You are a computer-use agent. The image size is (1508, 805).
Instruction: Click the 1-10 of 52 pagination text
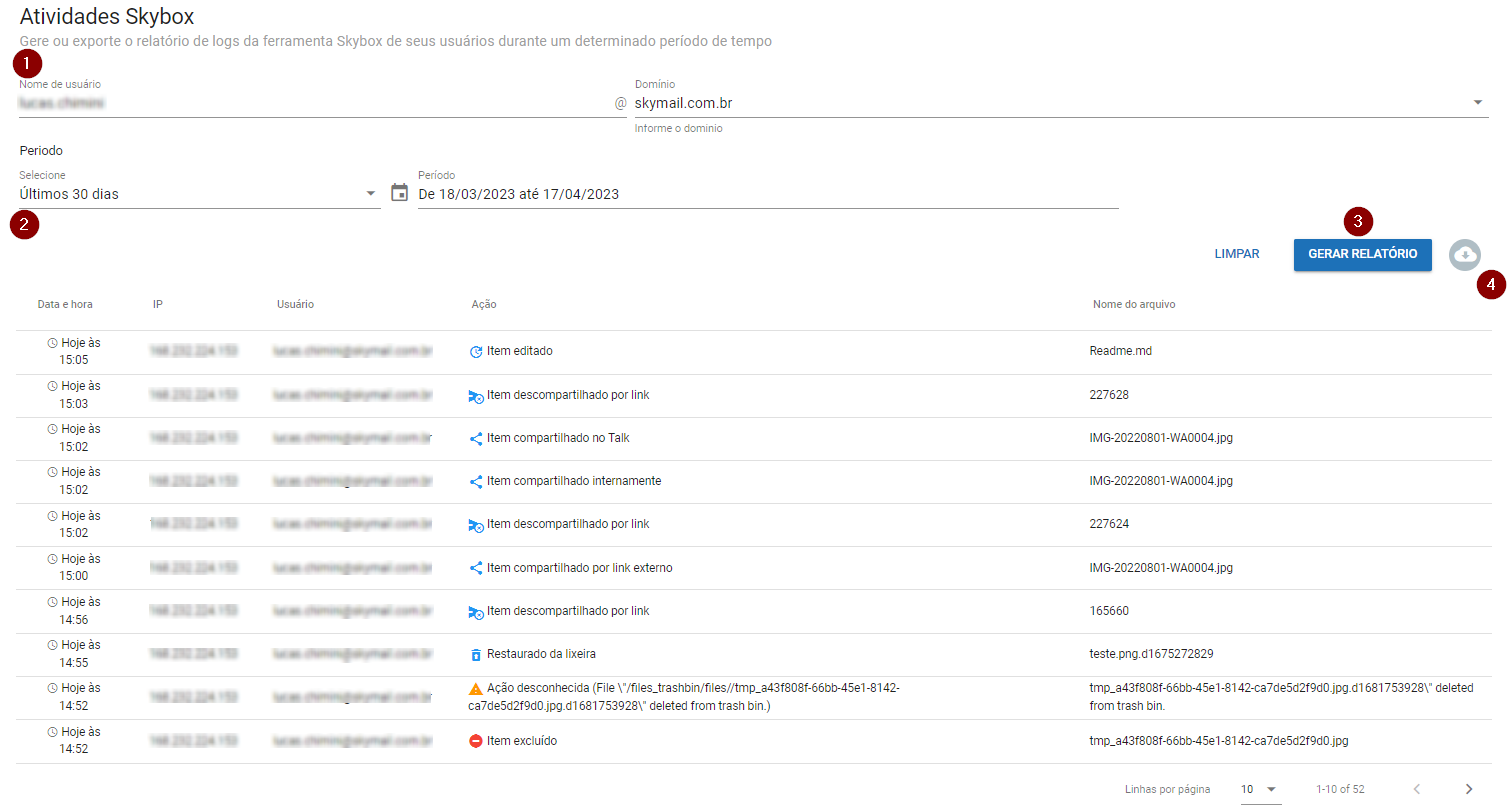[x=1340, y=789]
